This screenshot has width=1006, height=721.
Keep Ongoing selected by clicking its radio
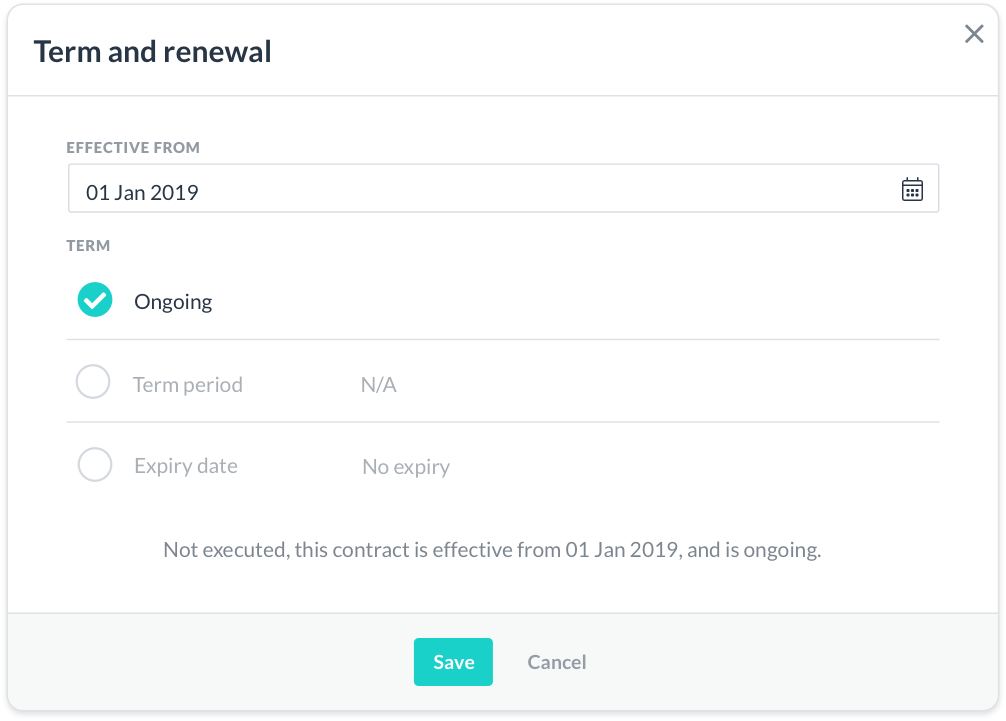[93, 299]
